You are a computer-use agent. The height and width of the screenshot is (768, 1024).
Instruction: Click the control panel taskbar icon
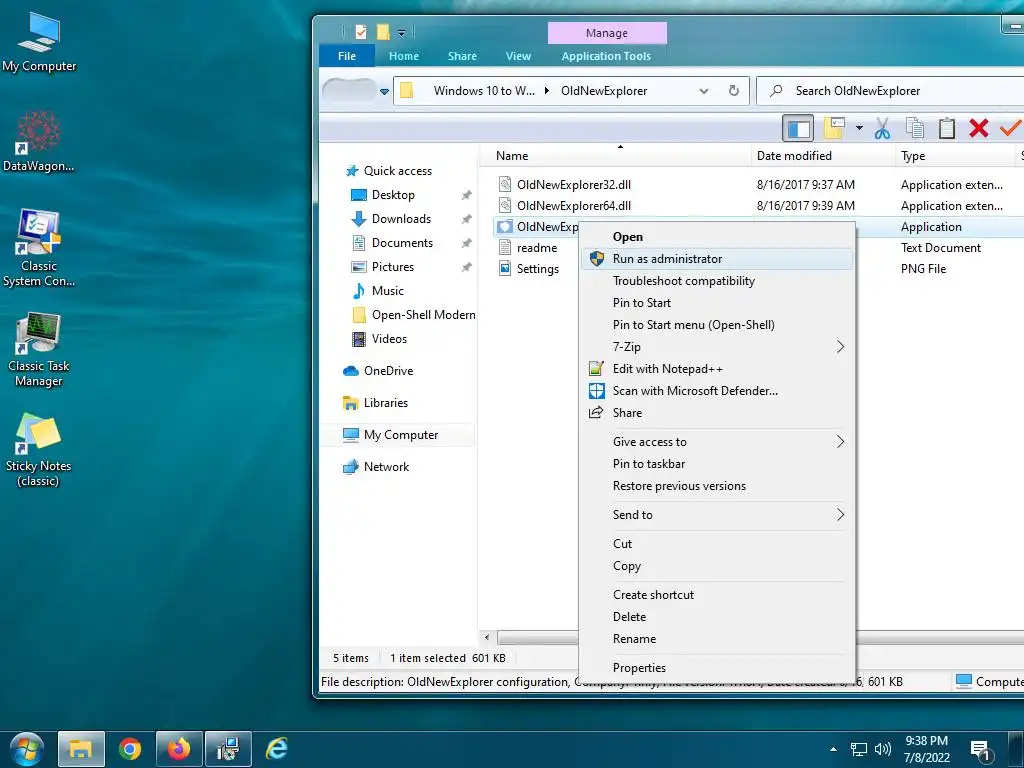coord(229,748)
